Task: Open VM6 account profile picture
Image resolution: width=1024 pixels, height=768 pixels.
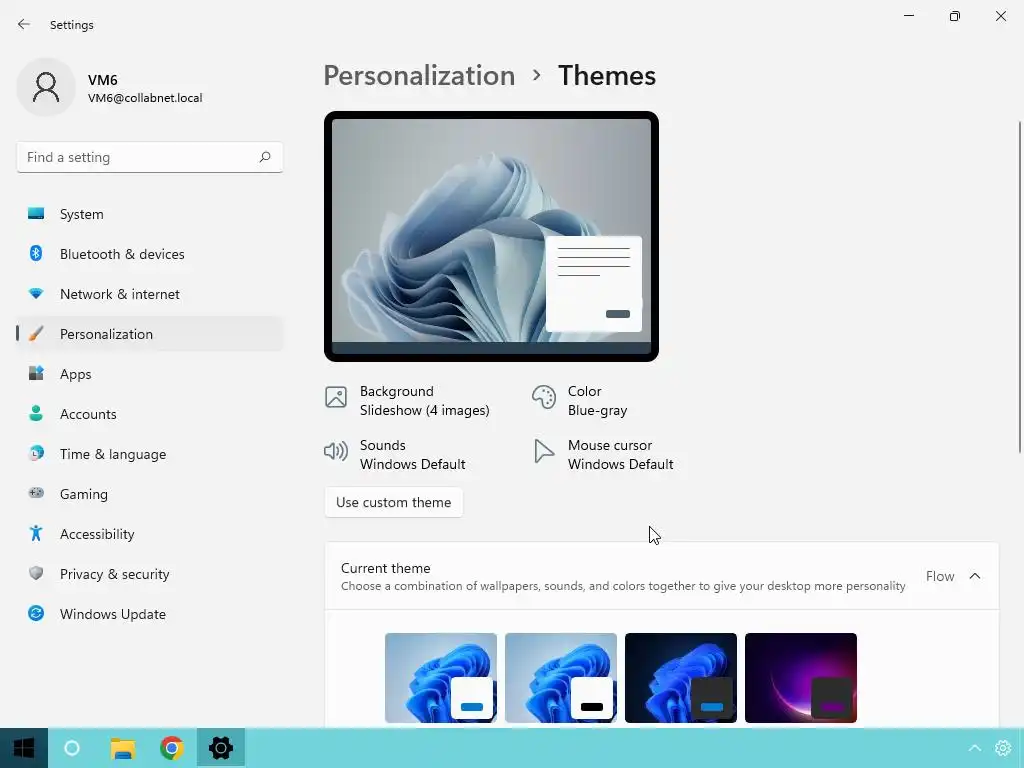Action: [x=46, y=87]
